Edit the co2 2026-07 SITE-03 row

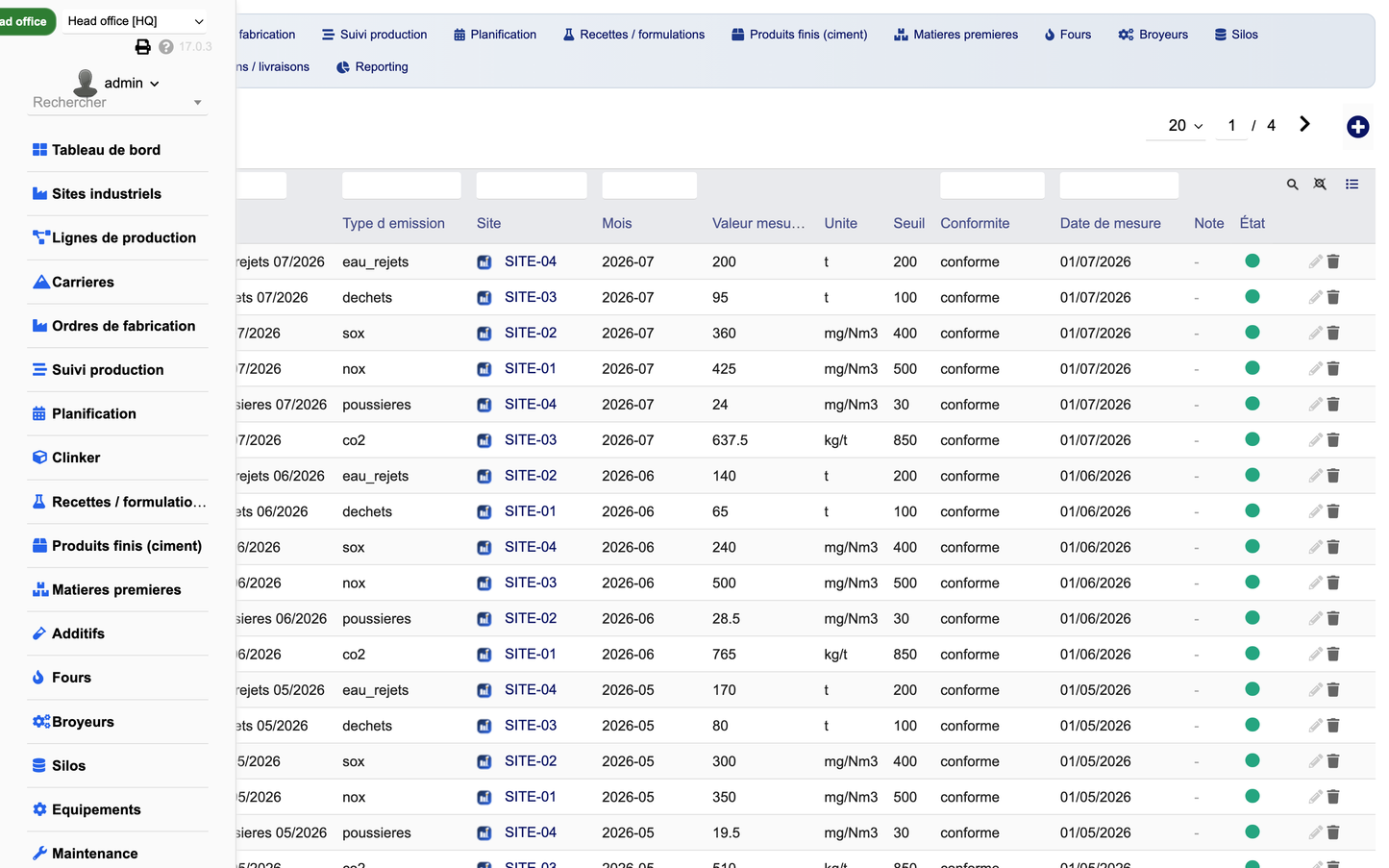click(x=1315, y=439)
